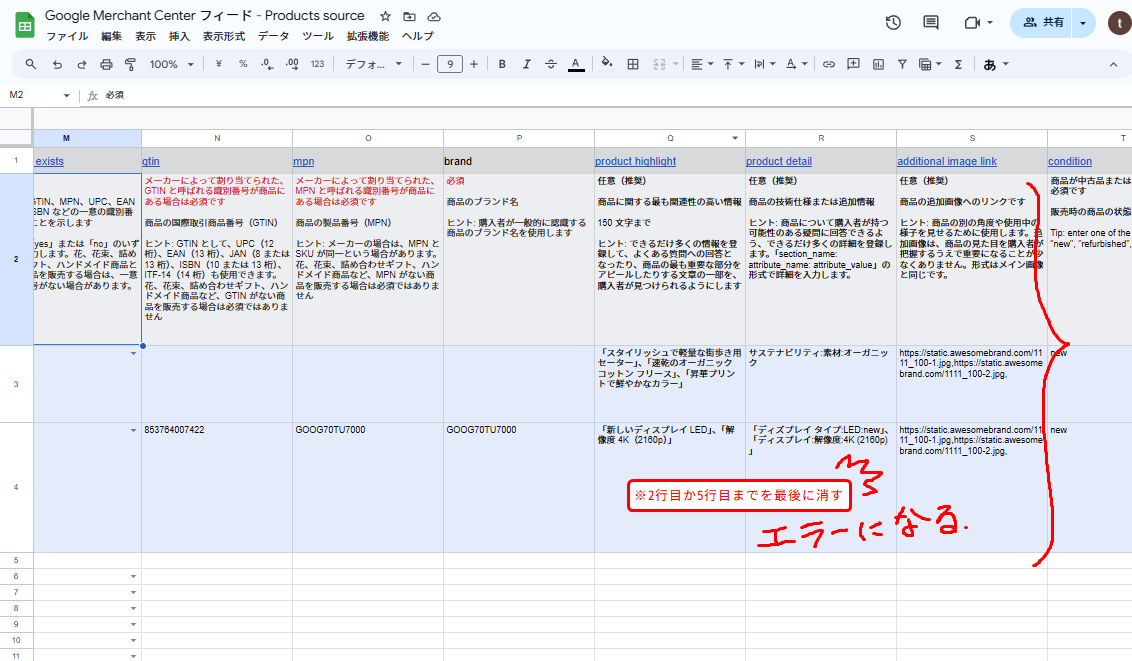This screenshot has height=661, width=1132.
Task: Click the 共有 share button
Action: (1043, 22)
